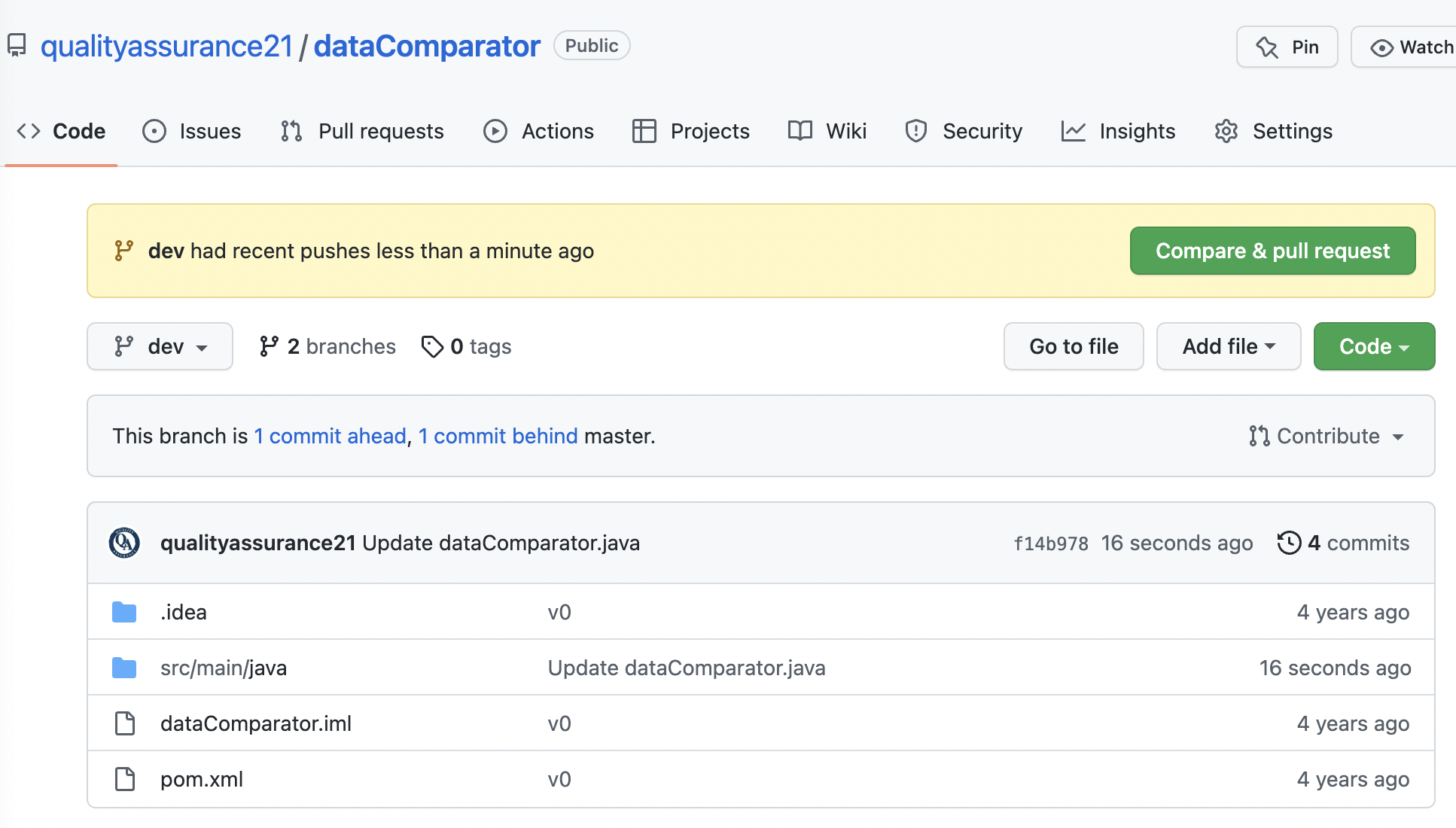1456x828 pixels.
Task: Open commit hash f14b978
Action: click(x=1050, y=543)
